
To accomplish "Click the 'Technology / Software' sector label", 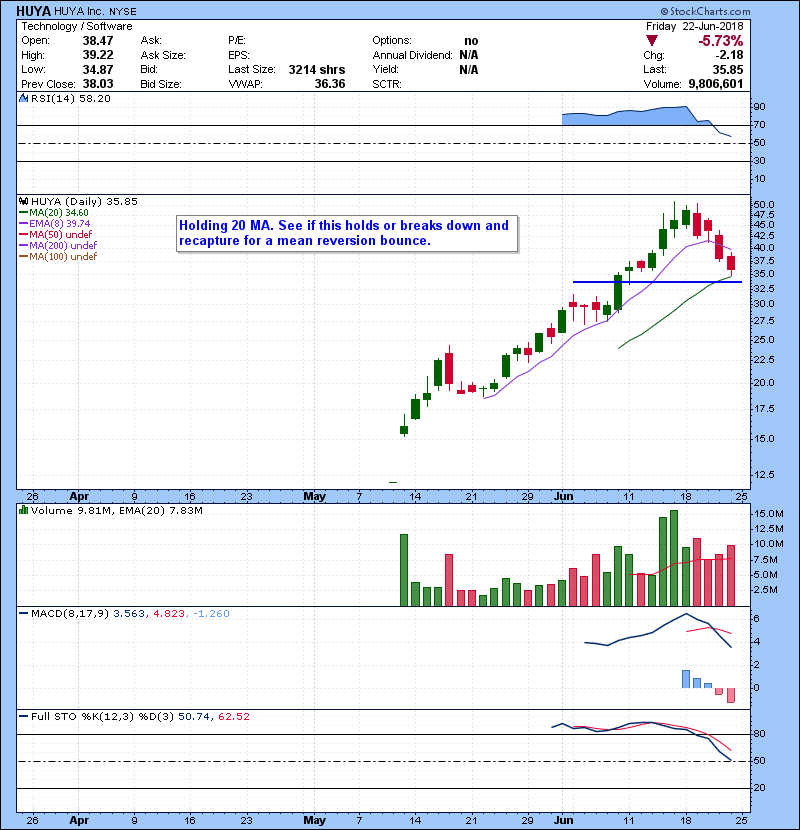I will (x=77, y=26).
